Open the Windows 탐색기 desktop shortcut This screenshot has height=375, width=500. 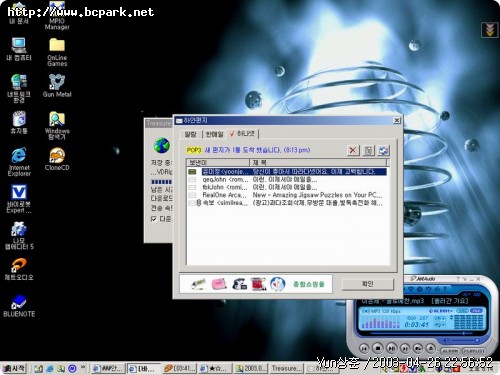click(57, 125)
